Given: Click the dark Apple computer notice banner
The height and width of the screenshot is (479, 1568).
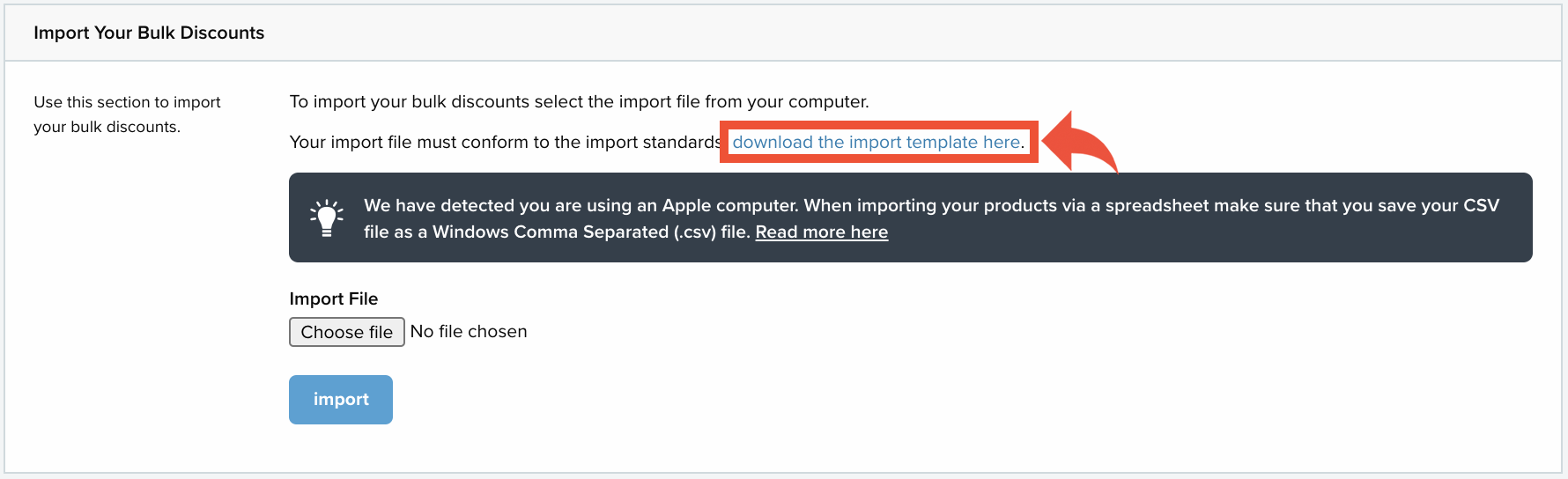Looking at the screenshot, I should click(911, 217).
